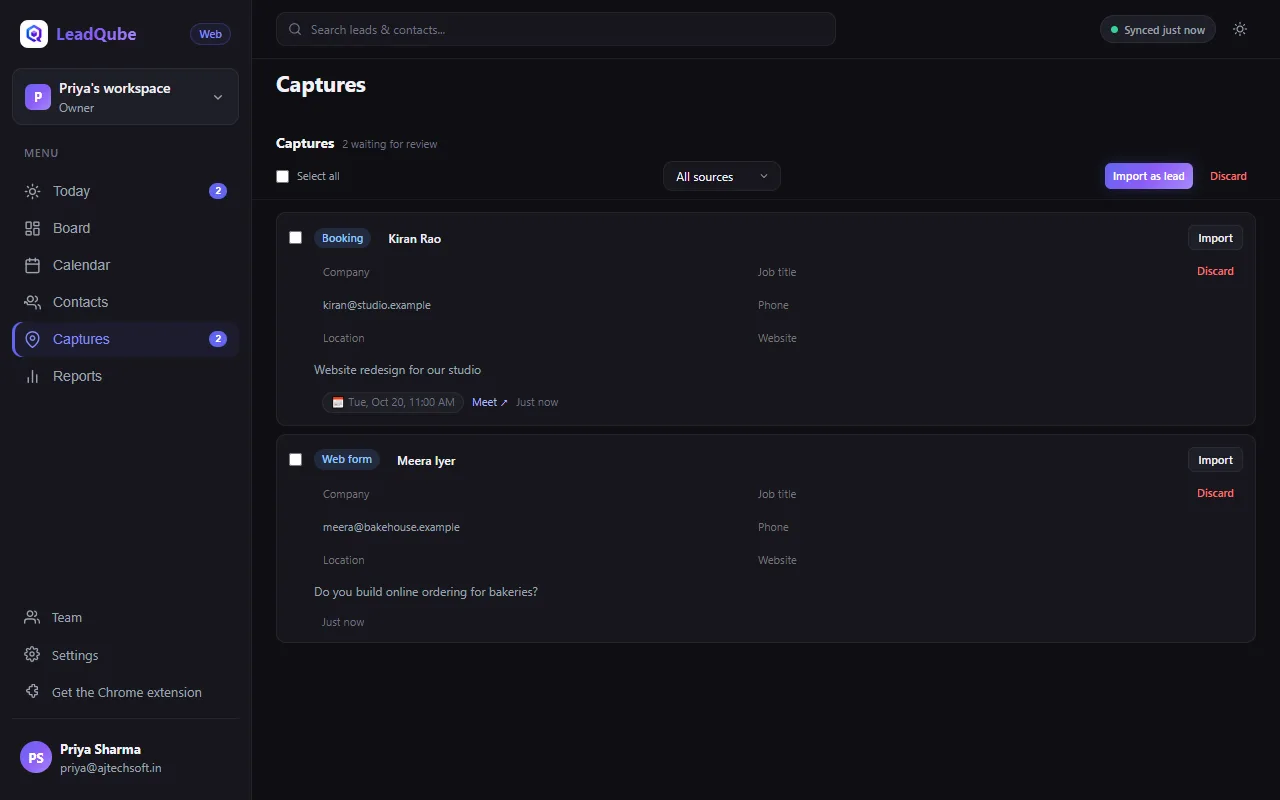The width and height of the screenshot is (1280, 800).
Task: Click the Web badge beside LeadQube
Action: pyautogui.click(x=210, y=34)
